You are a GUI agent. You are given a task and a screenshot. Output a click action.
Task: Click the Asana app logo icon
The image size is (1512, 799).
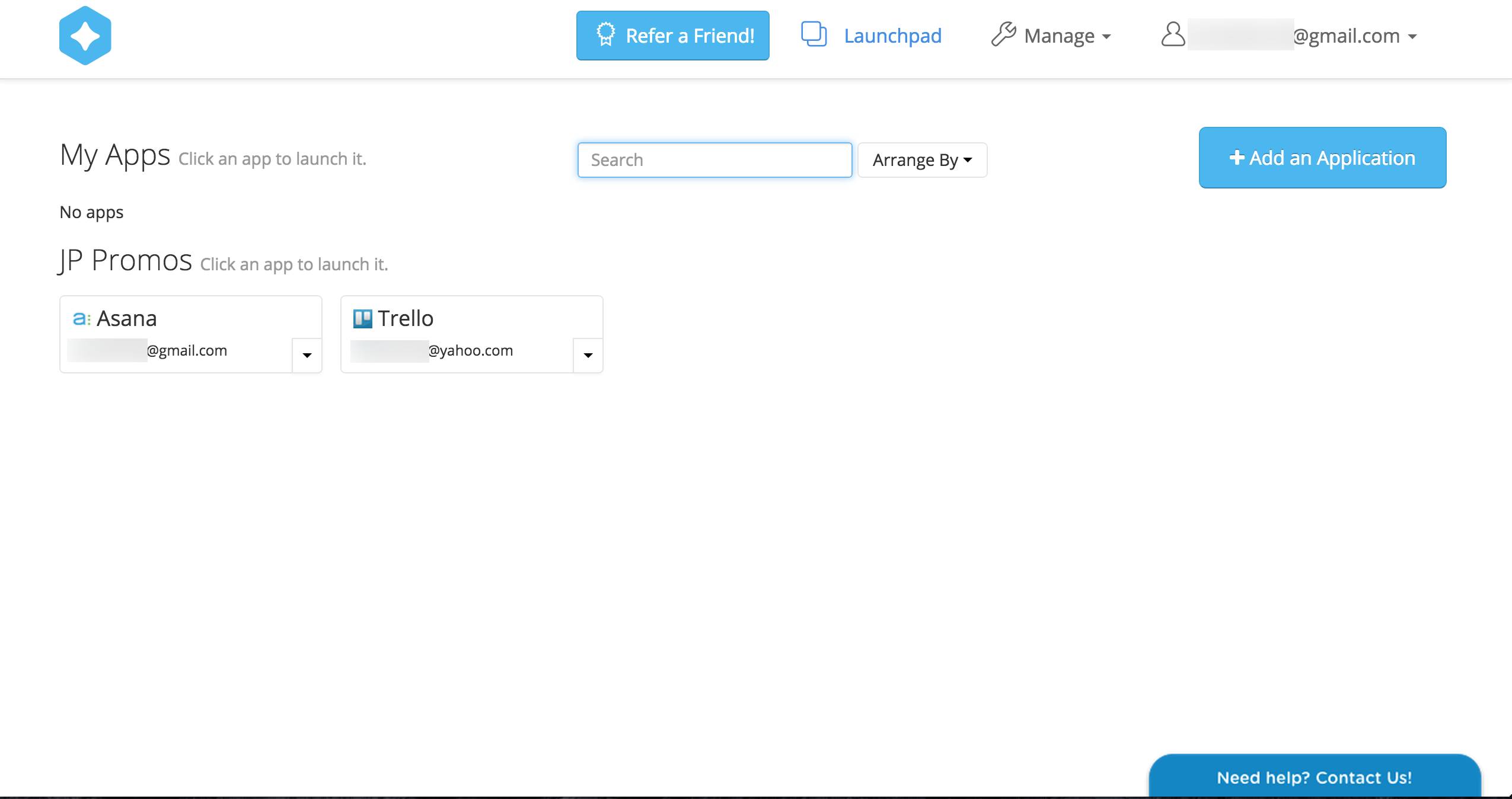[x=81, y=319]
